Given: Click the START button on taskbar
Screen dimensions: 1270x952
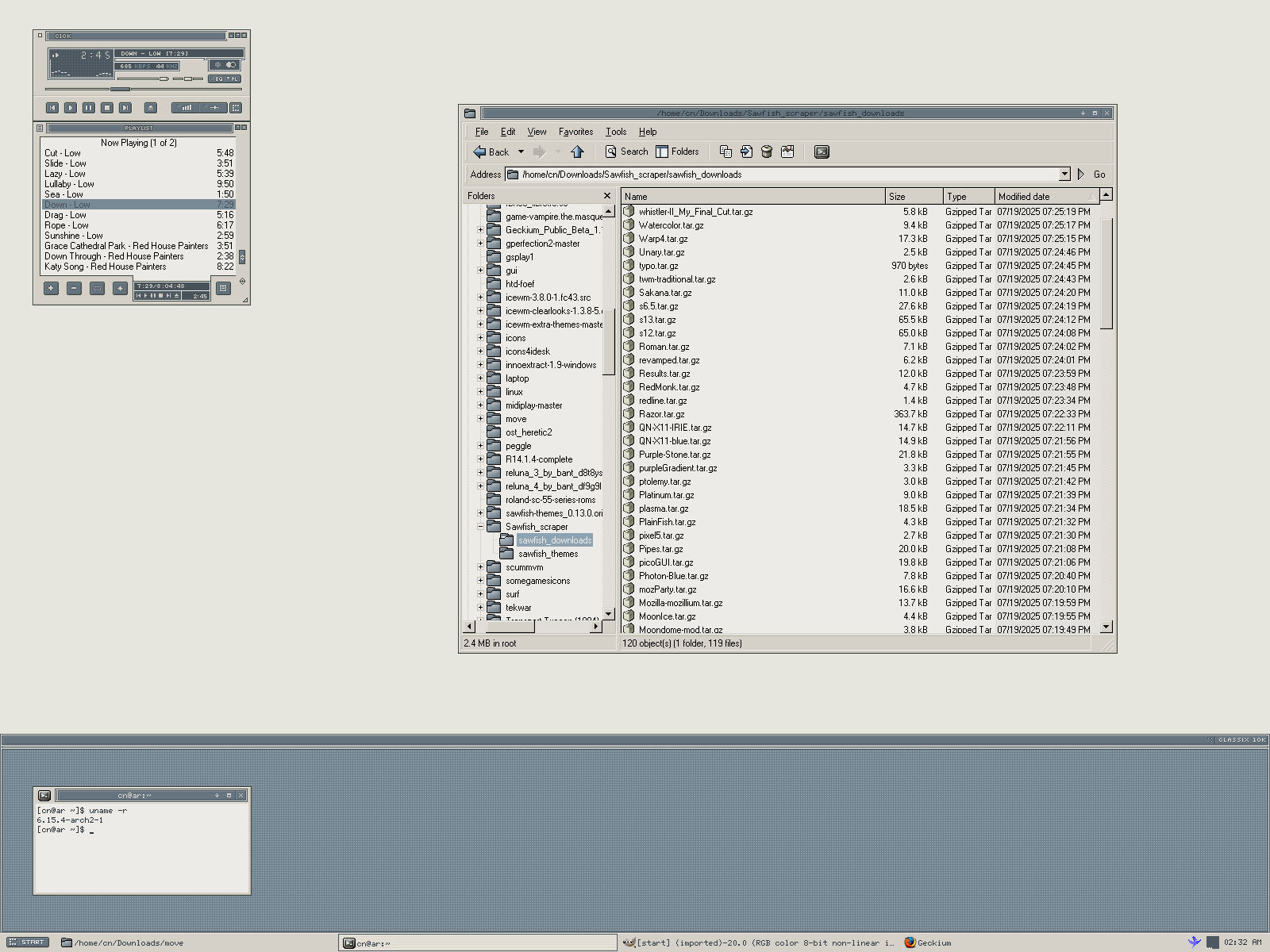Looking at the screenshot, I should point(28,942).
